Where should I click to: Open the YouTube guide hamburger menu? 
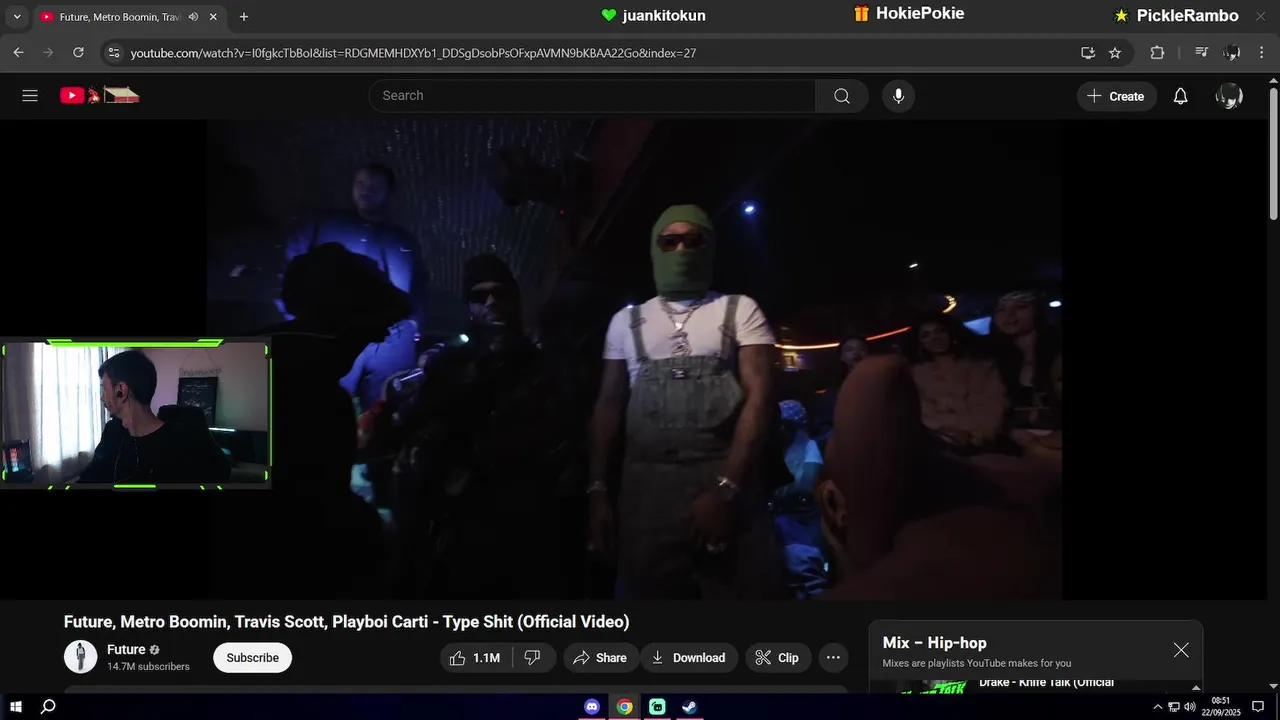click(30, 96)
